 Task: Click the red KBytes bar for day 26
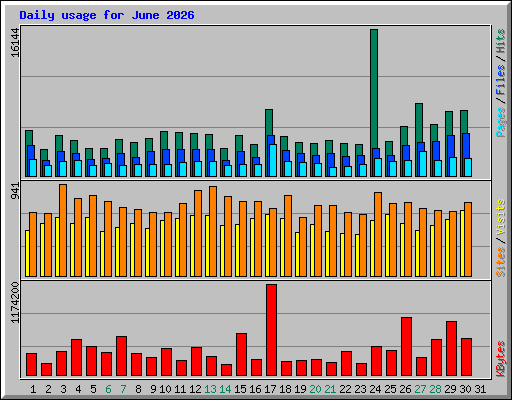[406, 347]
